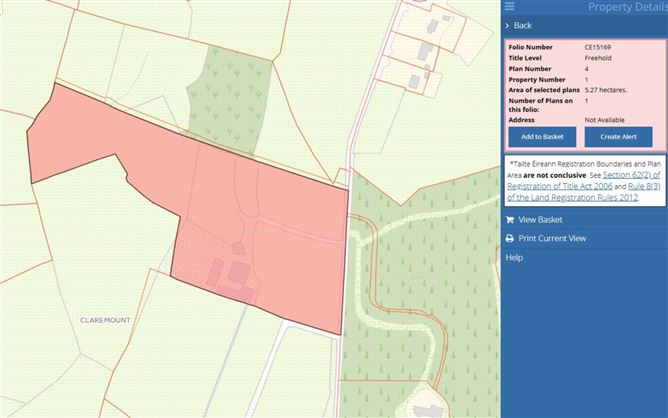Click the 5.27 hectares area value
Image resolution: width=668 pixels, height=418 pixels.
tap(605, 90)
